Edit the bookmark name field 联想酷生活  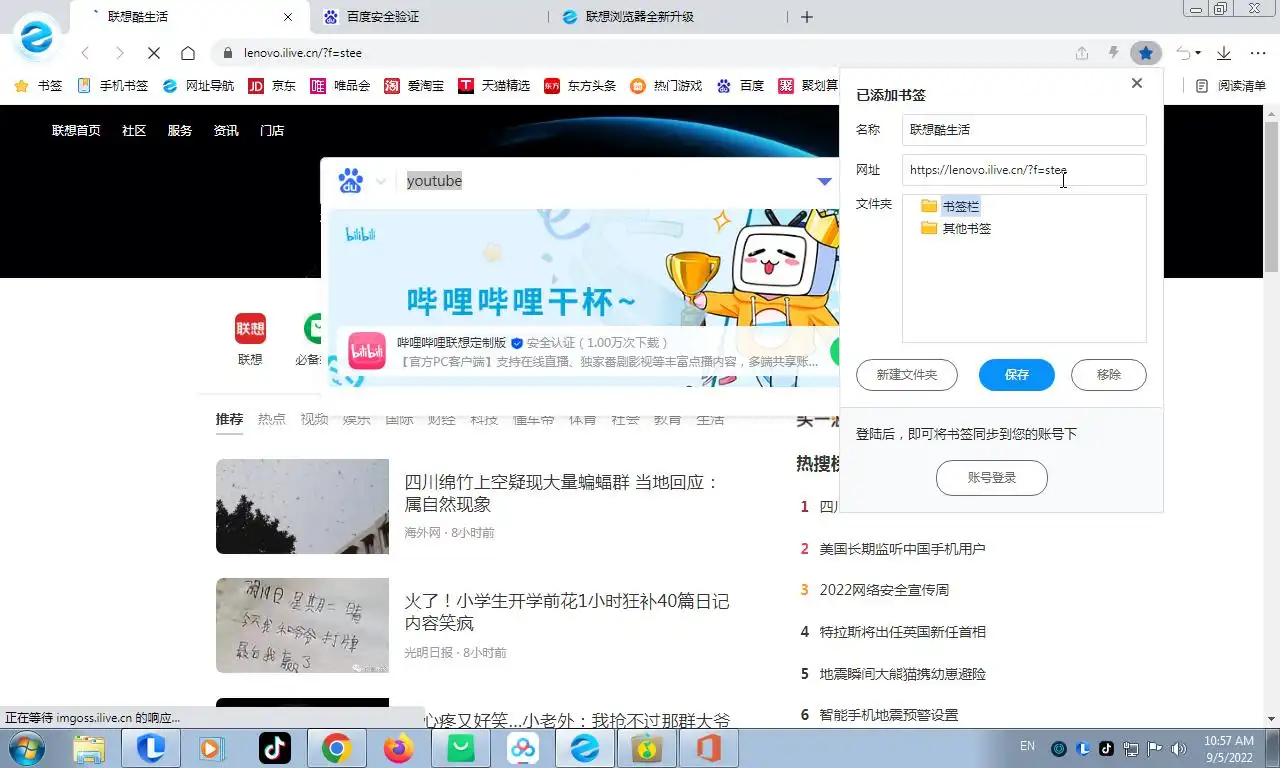1024,130
